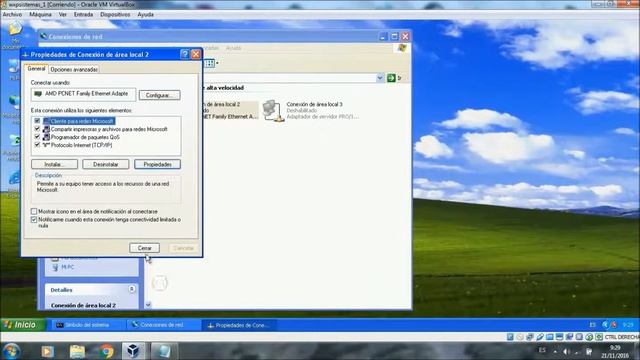Click XP tray red security alert icon
640x360 pixels.
[613, 325]
